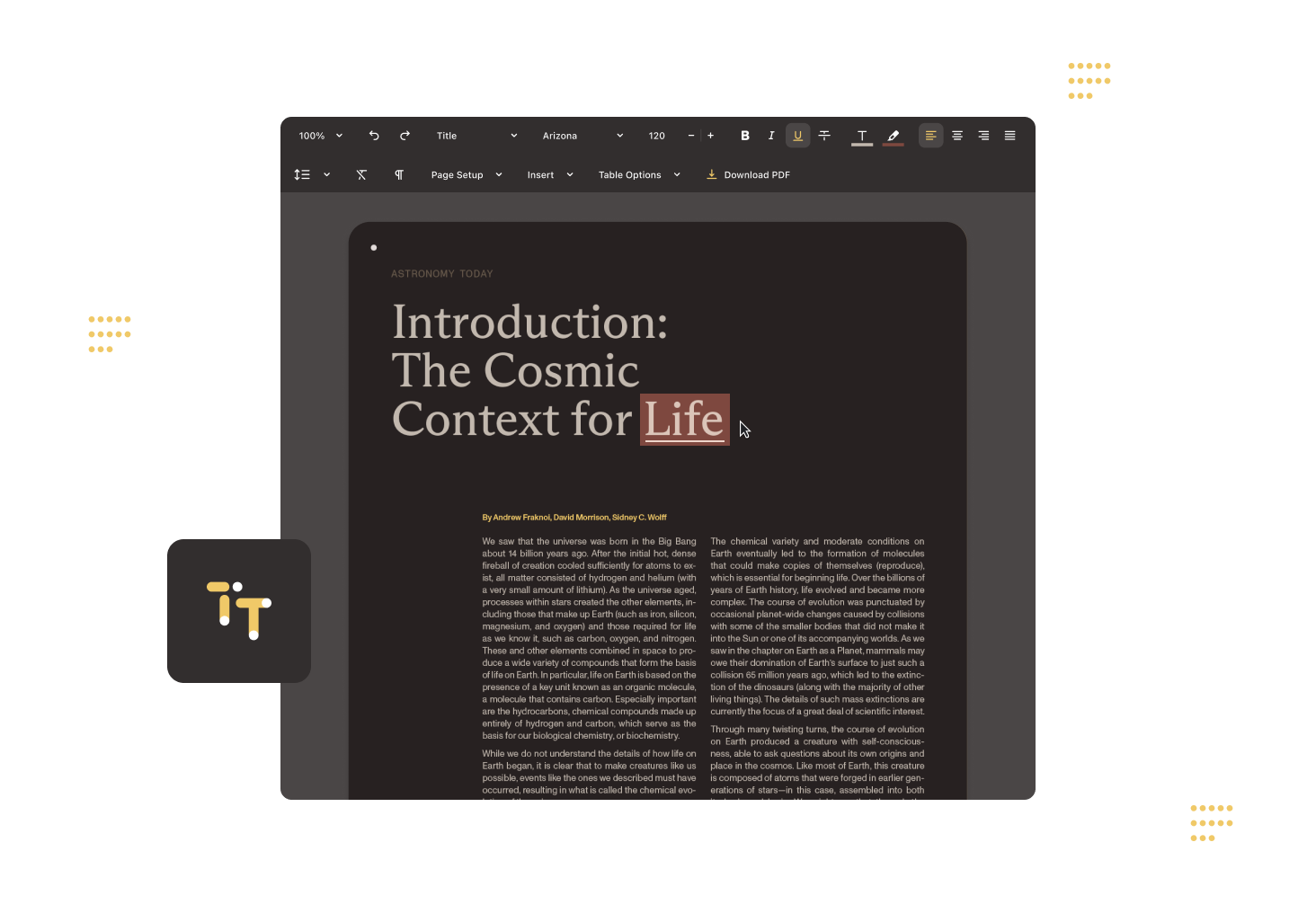This screenshot has height=922, width=1316.
Task: Open the Arizona font dropdown
Action: tap(582, 136)
